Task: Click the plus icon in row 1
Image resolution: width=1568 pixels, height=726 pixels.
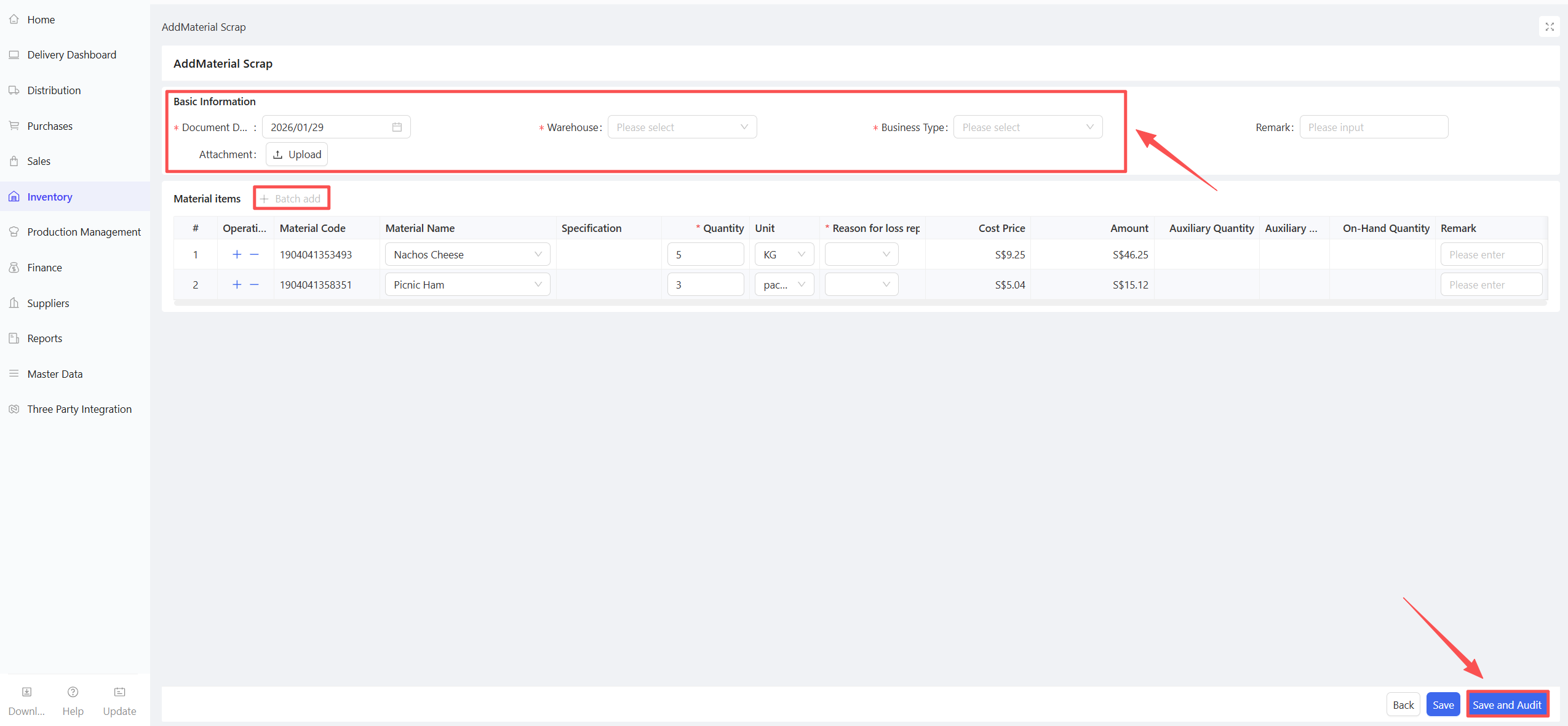Action: (x=237, y=255)
